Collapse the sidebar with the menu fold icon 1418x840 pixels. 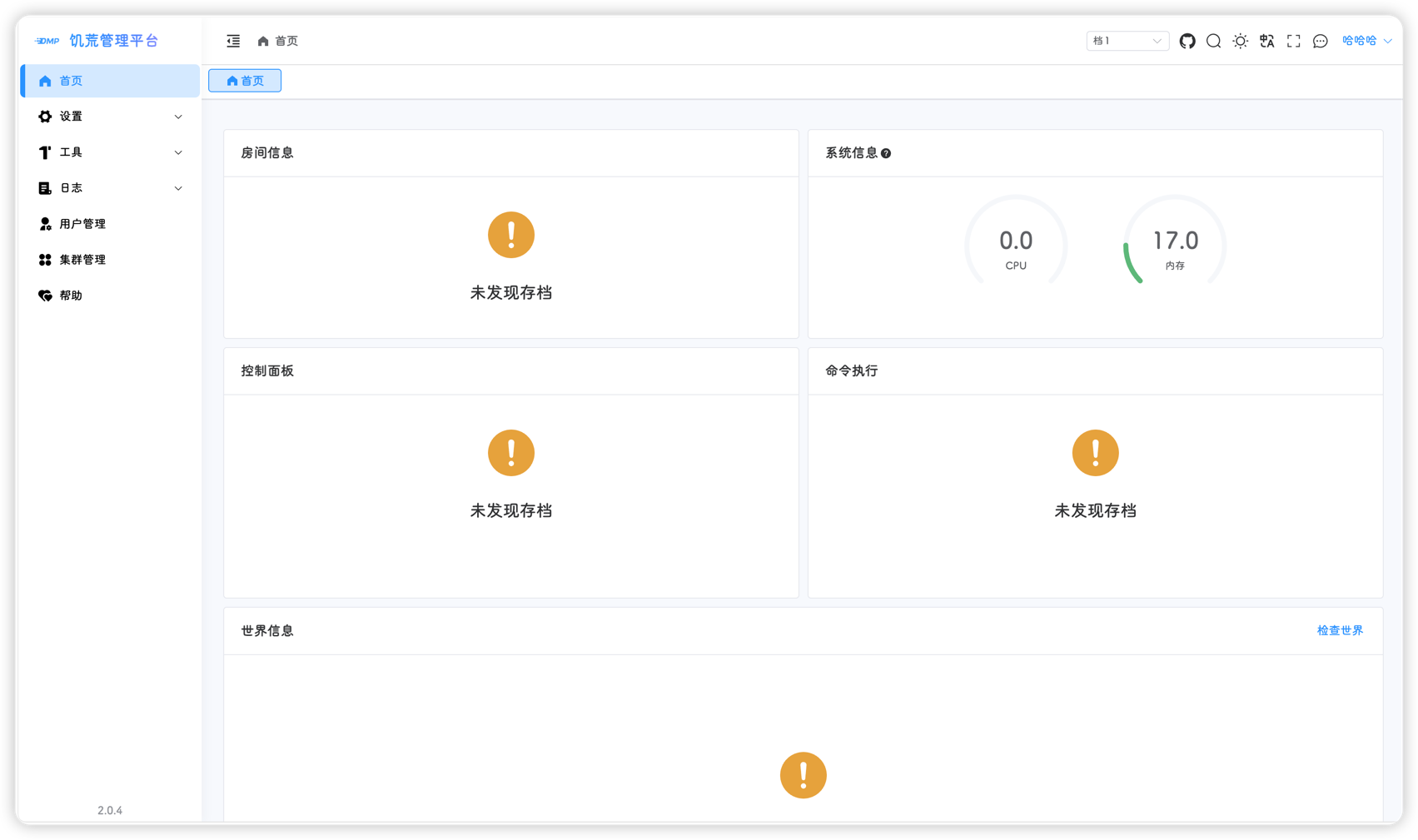click(233, 41)
